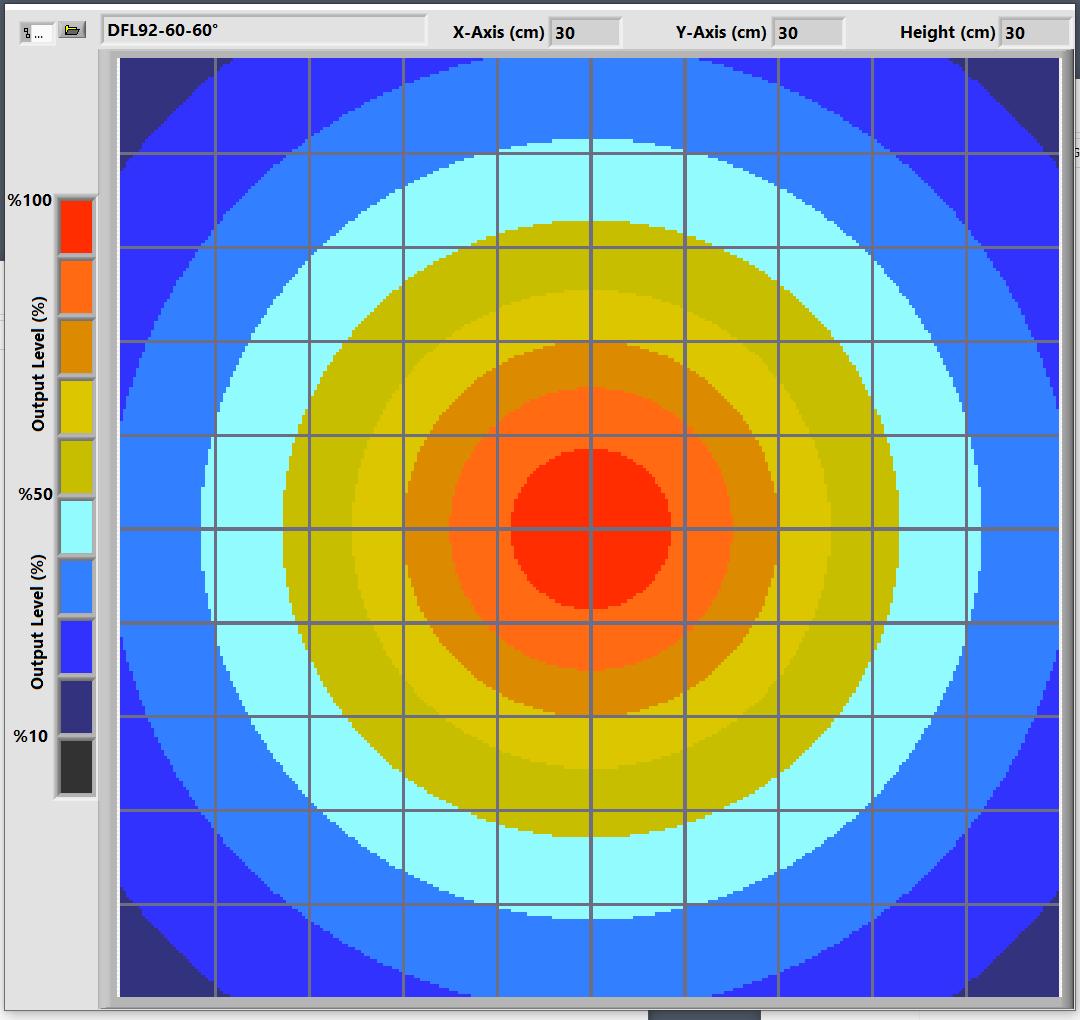Pick the pure blue legend swatch
The width and height of the screenshot is (1080, 1020).
point(76,647)
